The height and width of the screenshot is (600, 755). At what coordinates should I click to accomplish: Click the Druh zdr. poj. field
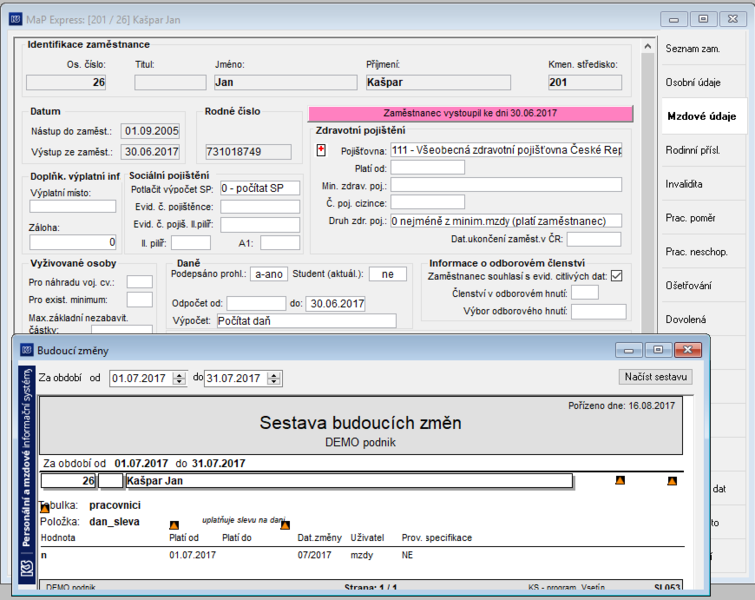pyautogui.click(x=506, y=221)
